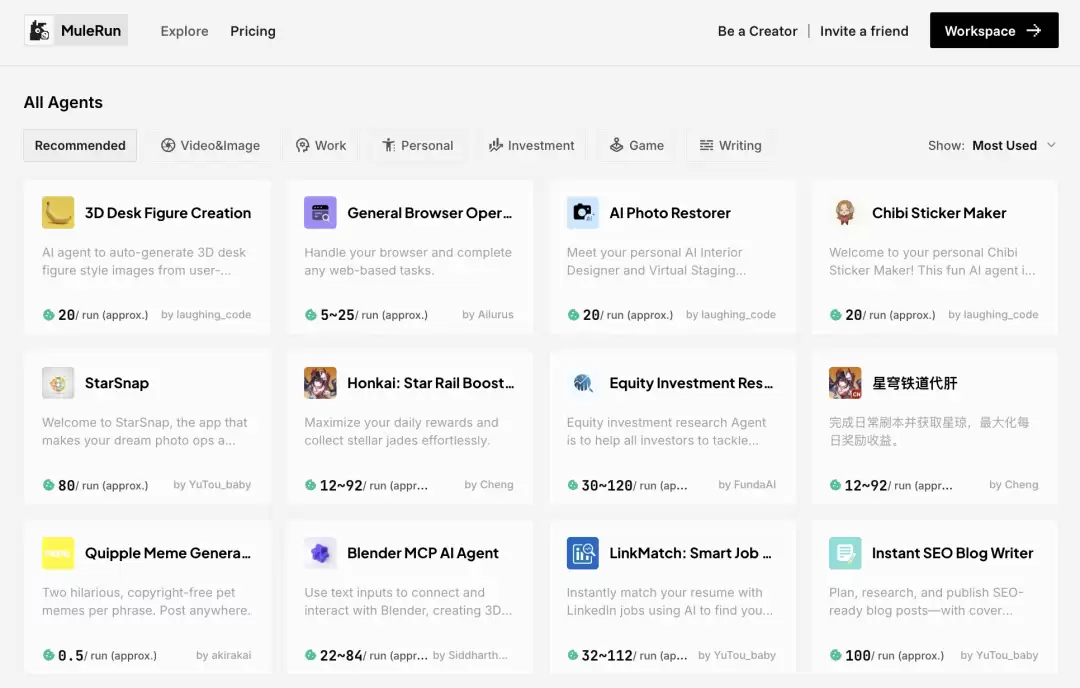1080x688 pixels.
Task: Open the Quipple Meme Generator yellow icon
Action: coord(58,553)
